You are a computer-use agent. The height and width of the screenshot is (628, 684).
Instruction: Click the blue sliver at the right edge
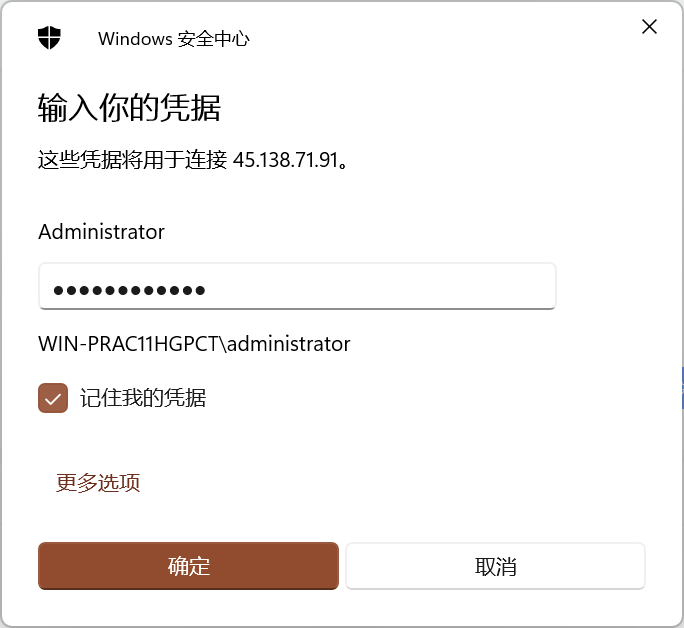coord(682,388)
